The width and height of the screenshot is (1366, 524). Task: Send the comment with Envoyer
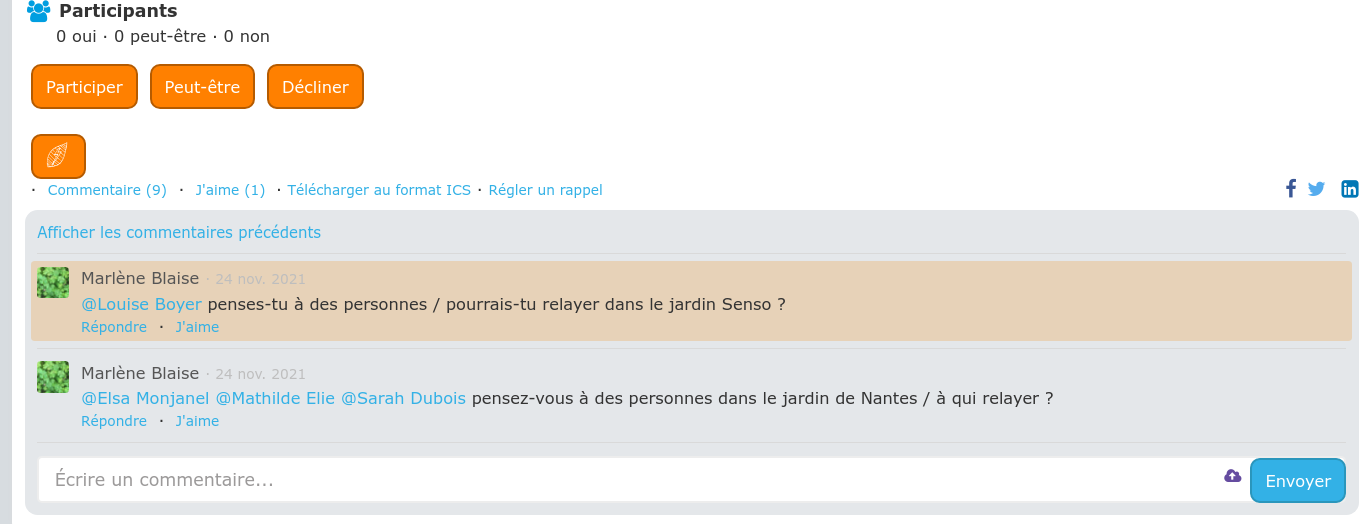coord(1298,481)
